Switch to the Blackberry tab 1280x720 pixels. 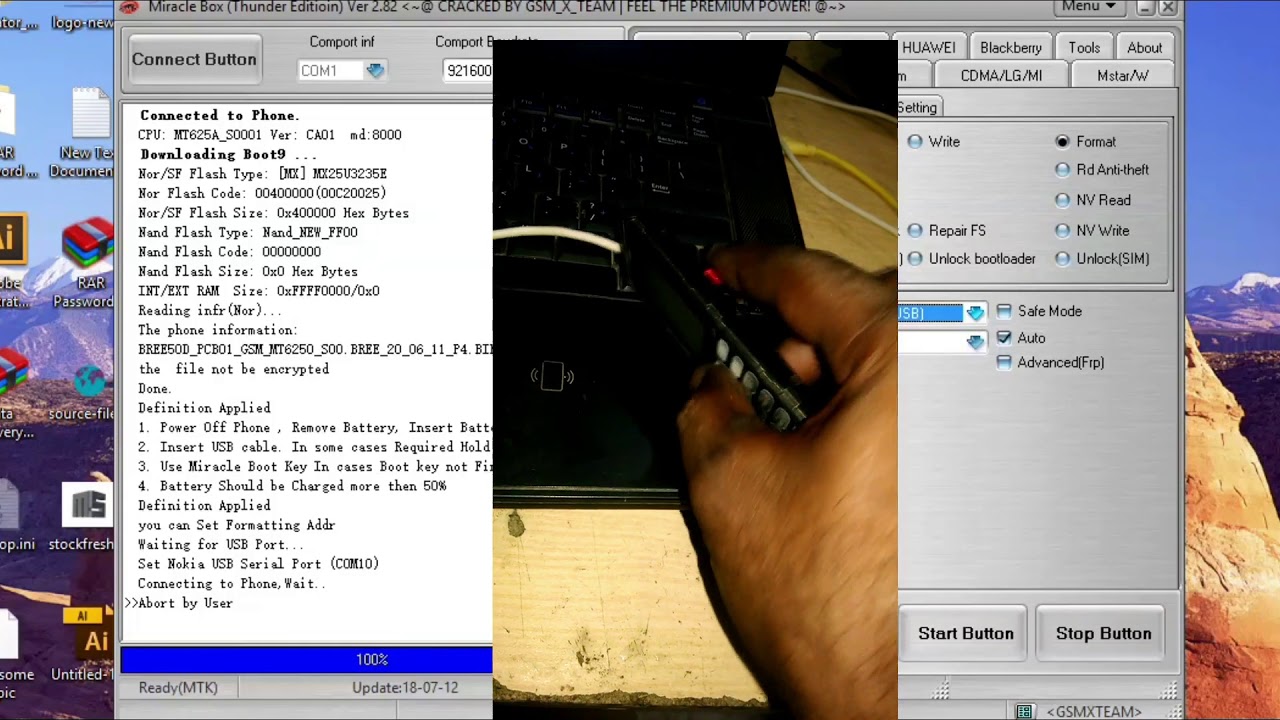tap(1011, 48)
